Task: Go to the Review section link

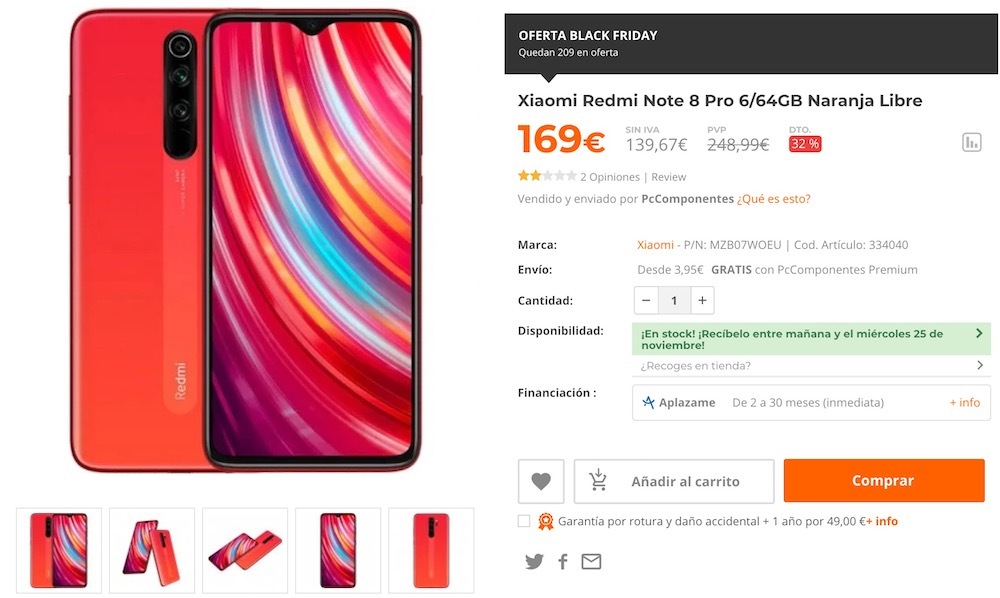Action: [668, 177]
